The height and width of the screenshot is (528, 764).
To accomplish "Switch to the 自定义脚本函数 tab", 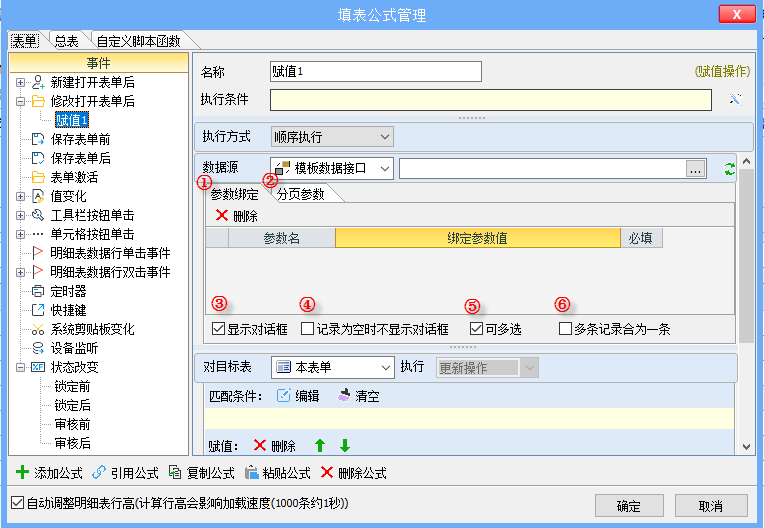I will (x=138, y=41).
